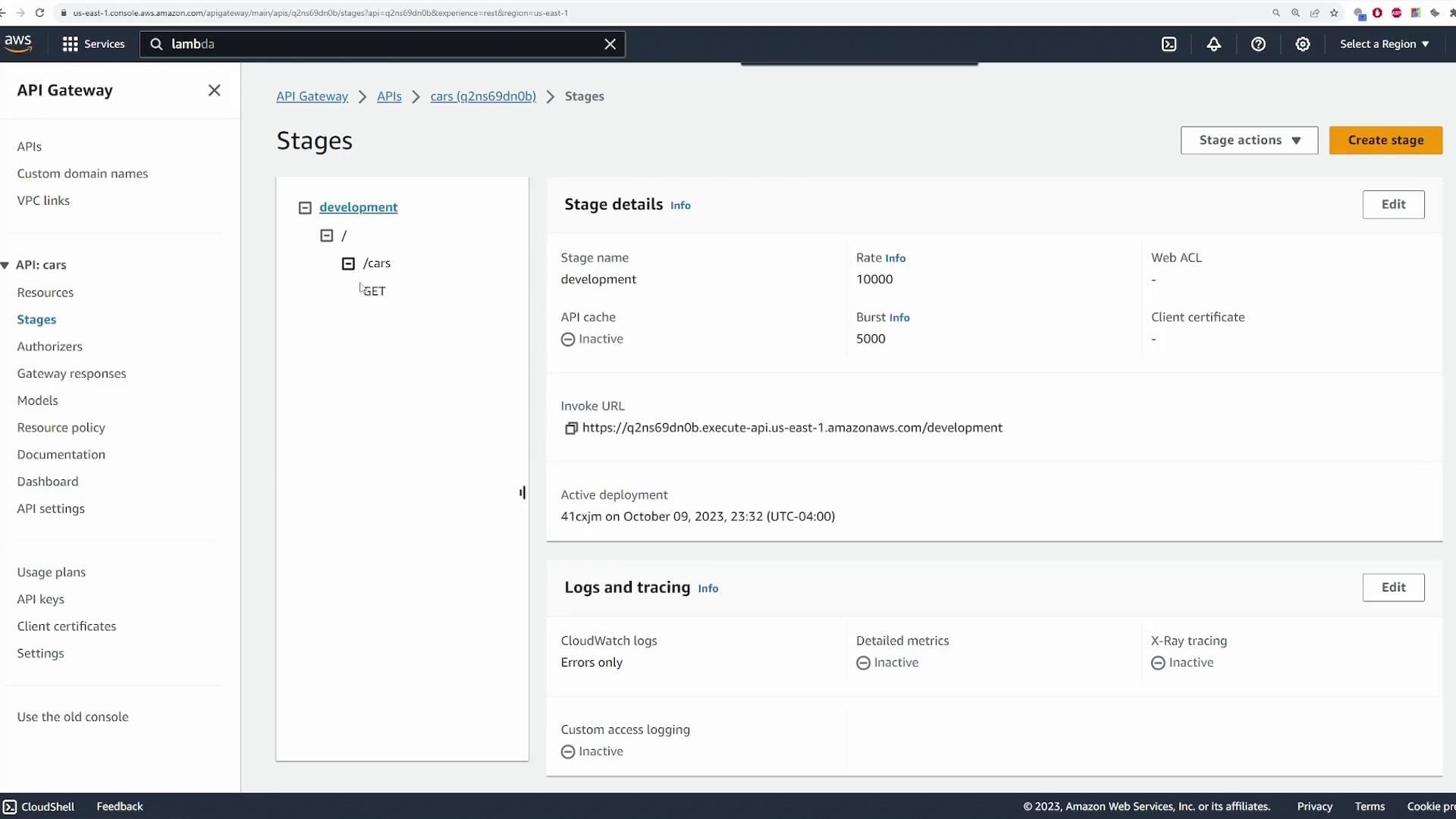
Task: Click the search magnifier icon in search box
Action: [x=156, y=44]
